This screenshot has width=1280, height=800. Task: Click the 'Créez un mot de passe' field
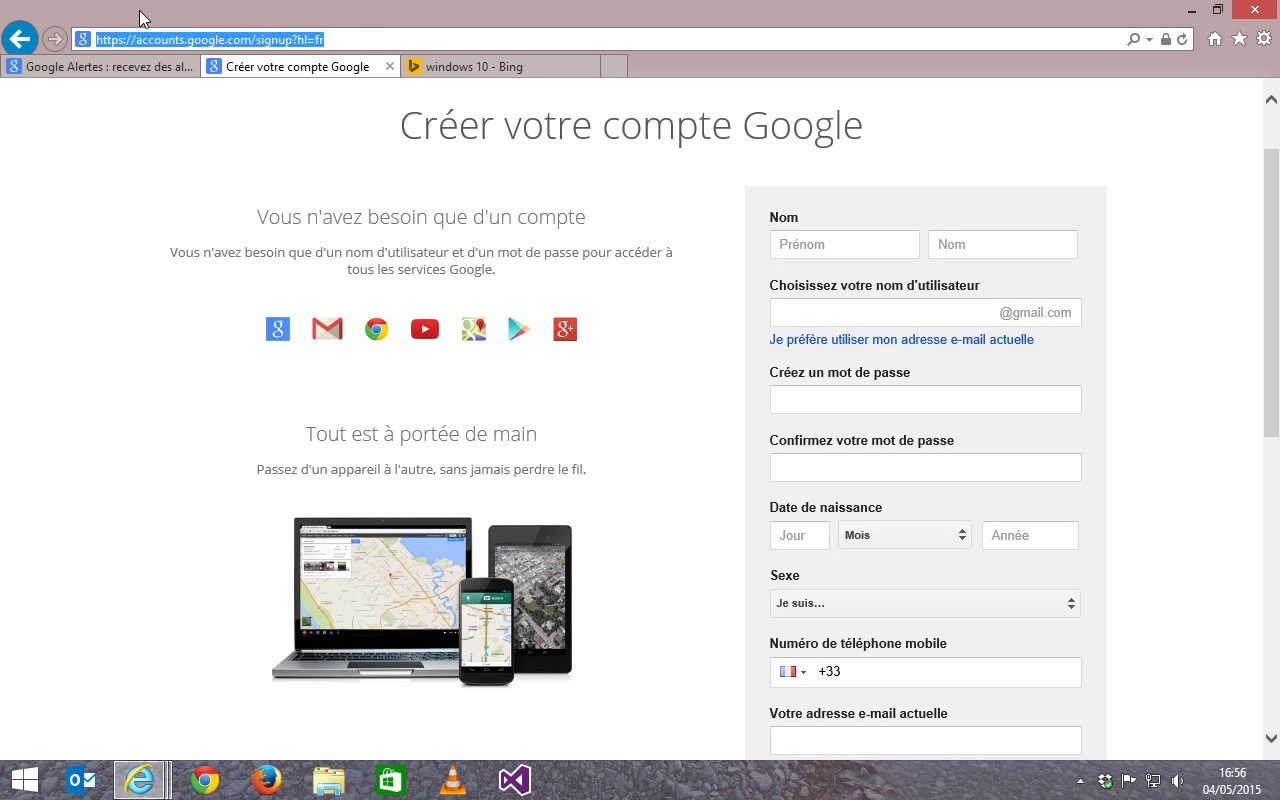pos(925,400)
